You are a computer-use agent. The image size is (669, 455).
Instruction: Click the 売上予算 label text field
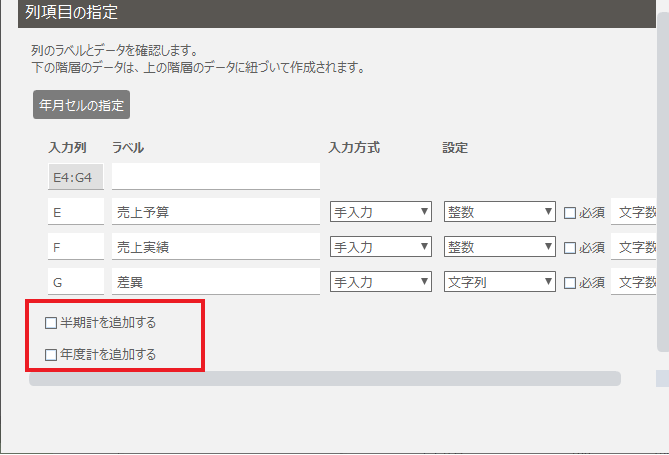pyautogui.click(x=215, y=212)
